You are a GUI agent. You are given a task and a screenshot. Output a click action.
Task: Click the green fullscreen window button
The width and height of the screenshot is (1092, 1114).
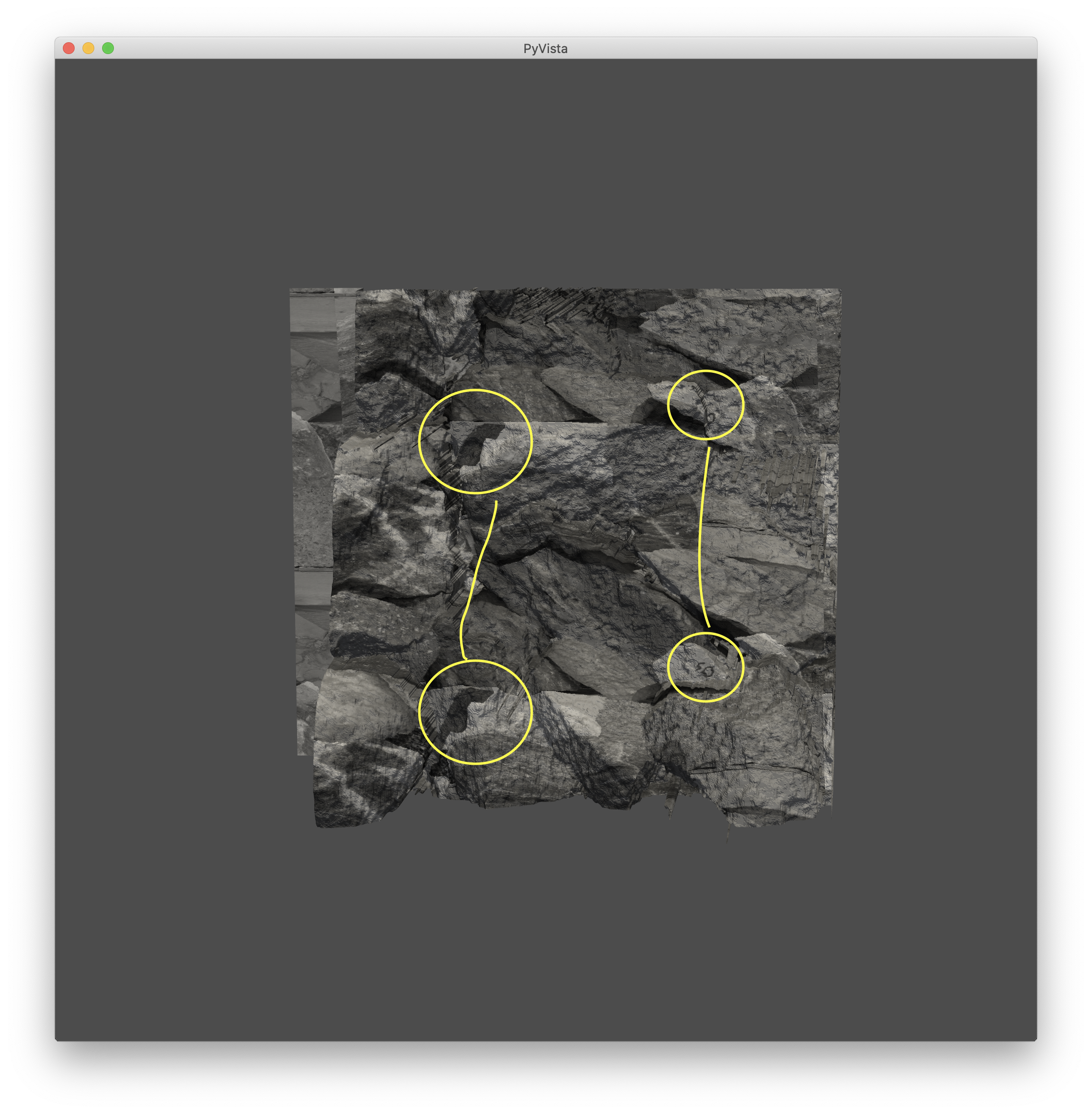[108, 48]
